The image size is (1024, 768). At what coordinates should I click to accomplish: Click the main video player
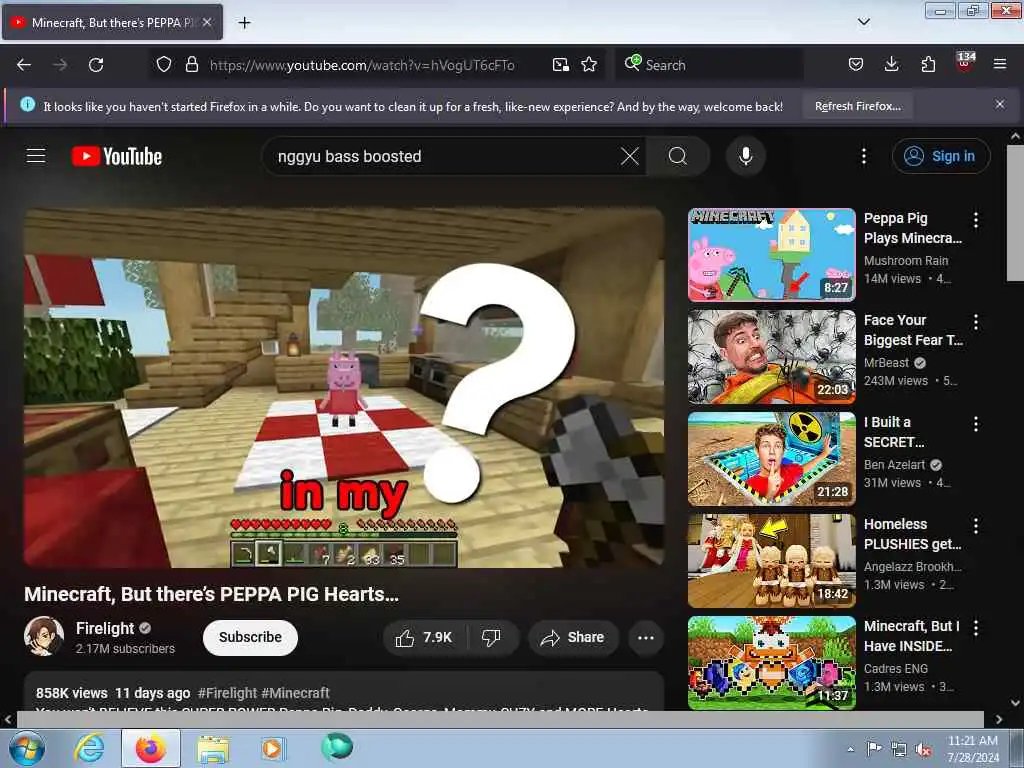[344, 388]
